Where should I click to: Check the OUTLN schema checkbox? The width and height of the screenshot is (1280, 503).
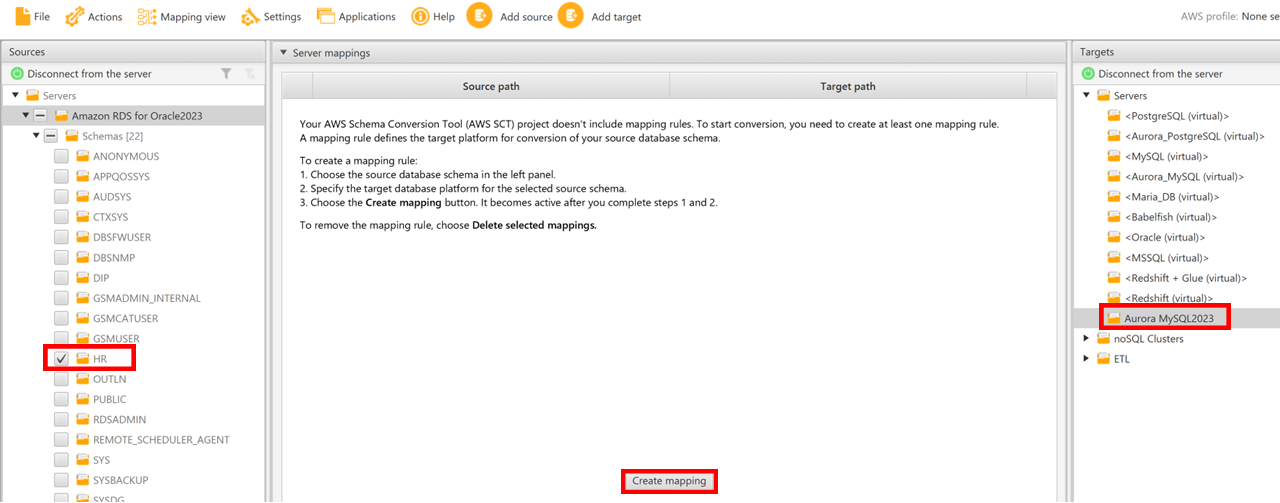pos(61,379)
